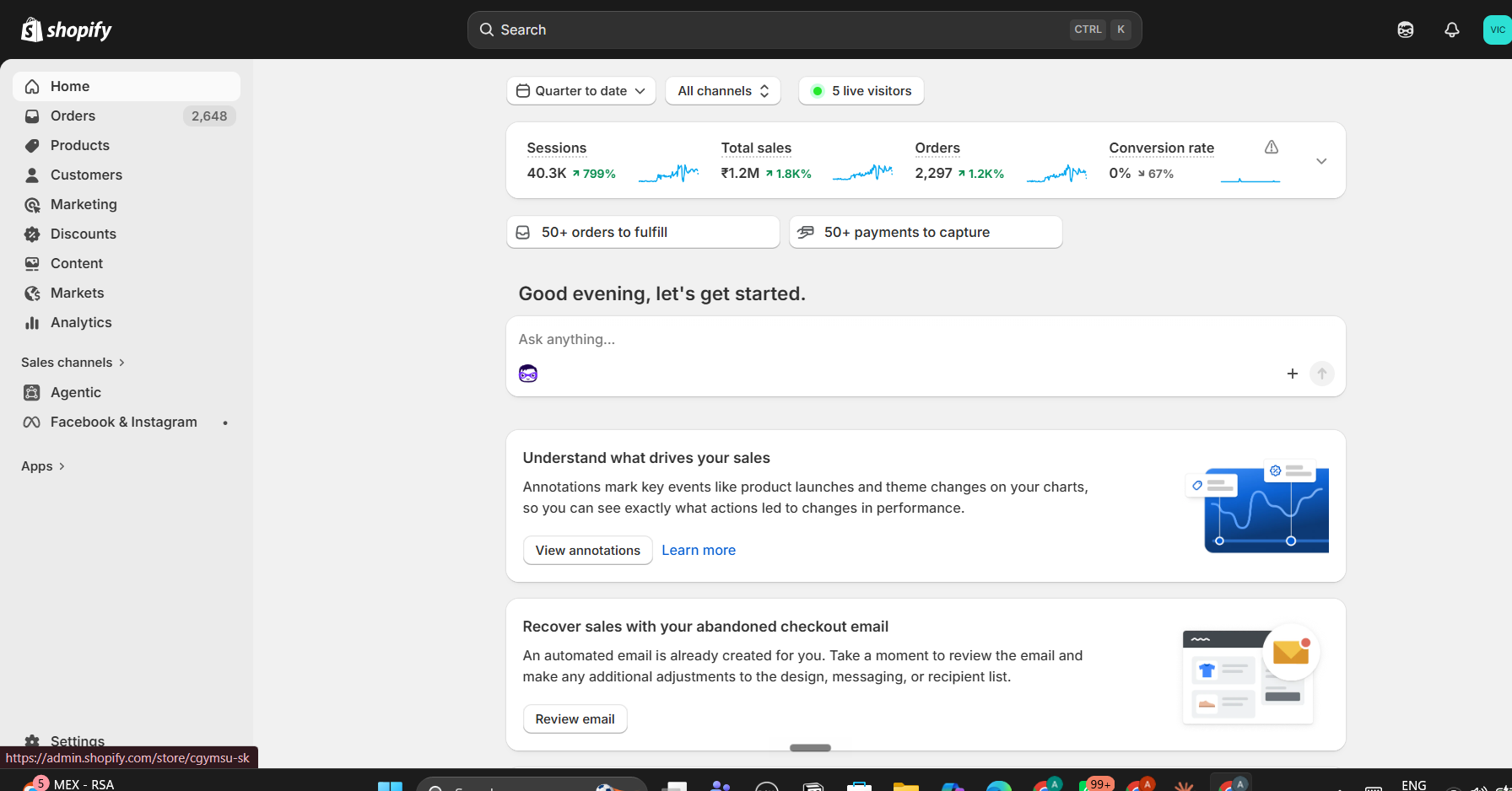The height and width of the screenshot is (791, 1512).
Task: Open Orders page
Action: (x=127, y=116)
